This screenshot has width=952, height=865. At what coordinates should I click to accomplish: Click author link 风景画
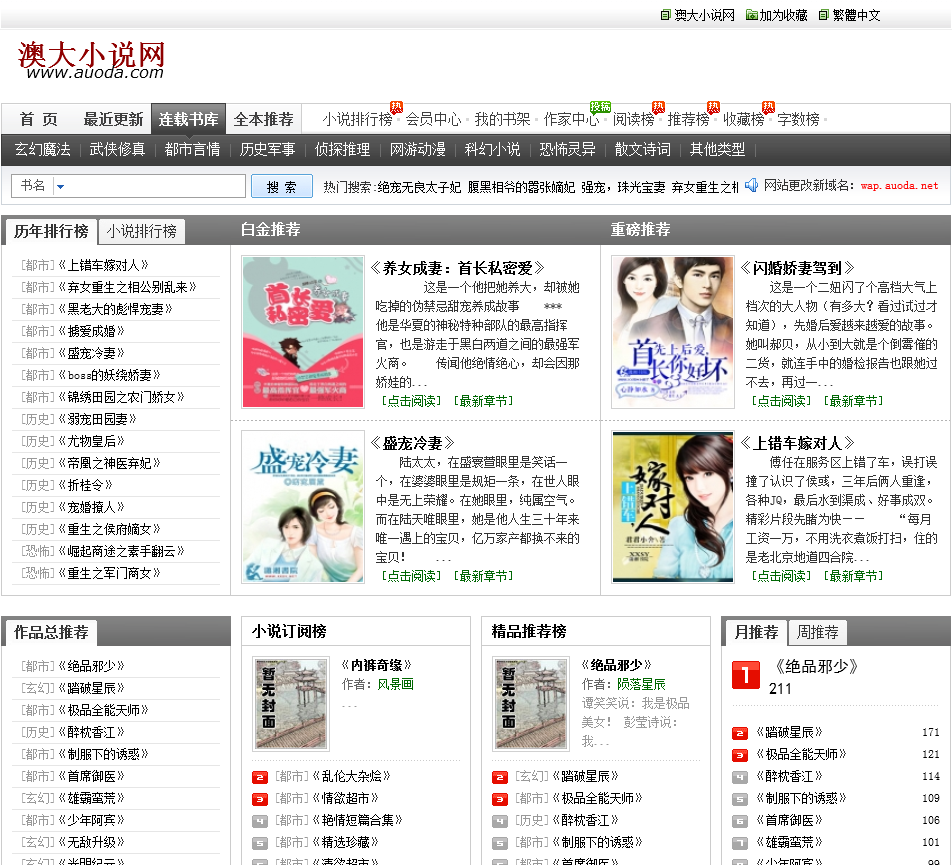click(x=395, y=684)
